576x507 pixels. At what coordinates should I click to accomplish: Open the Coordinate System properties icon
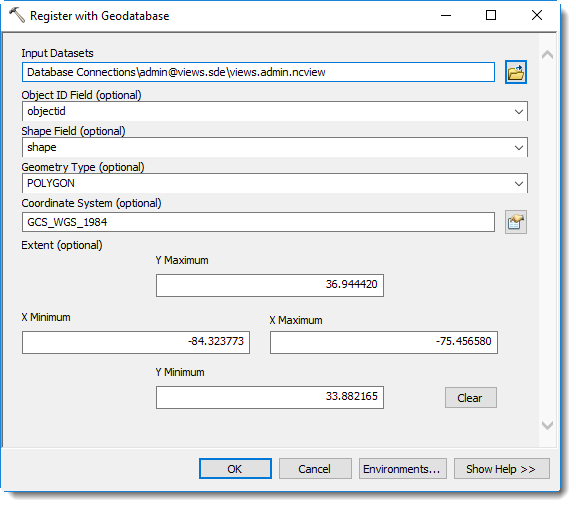coord(515,222)
